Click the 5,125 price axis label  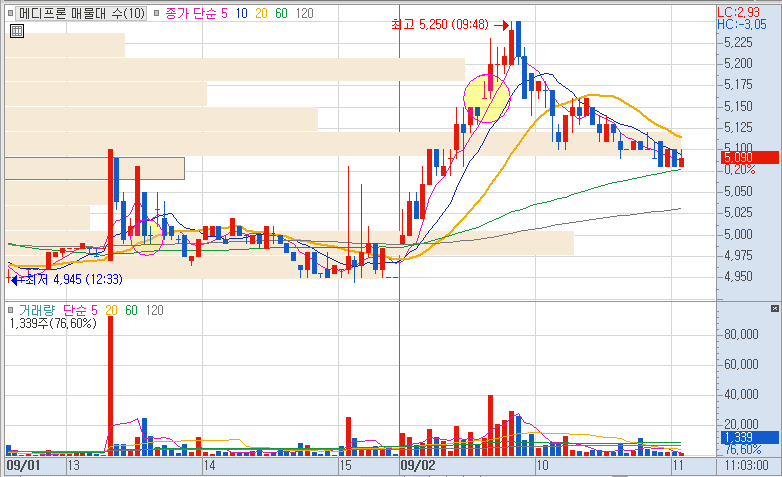tap(738, 127)
